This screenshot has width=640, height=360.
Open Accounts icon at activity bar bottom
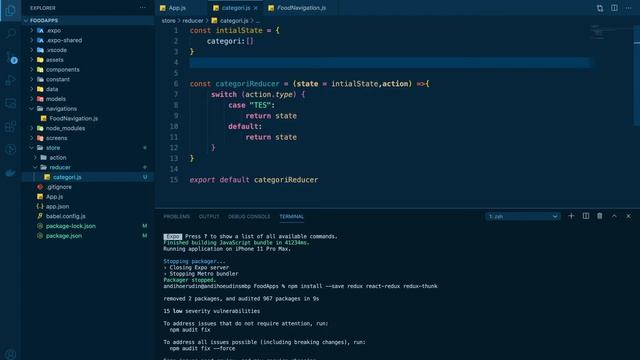[x=11, y=354]
